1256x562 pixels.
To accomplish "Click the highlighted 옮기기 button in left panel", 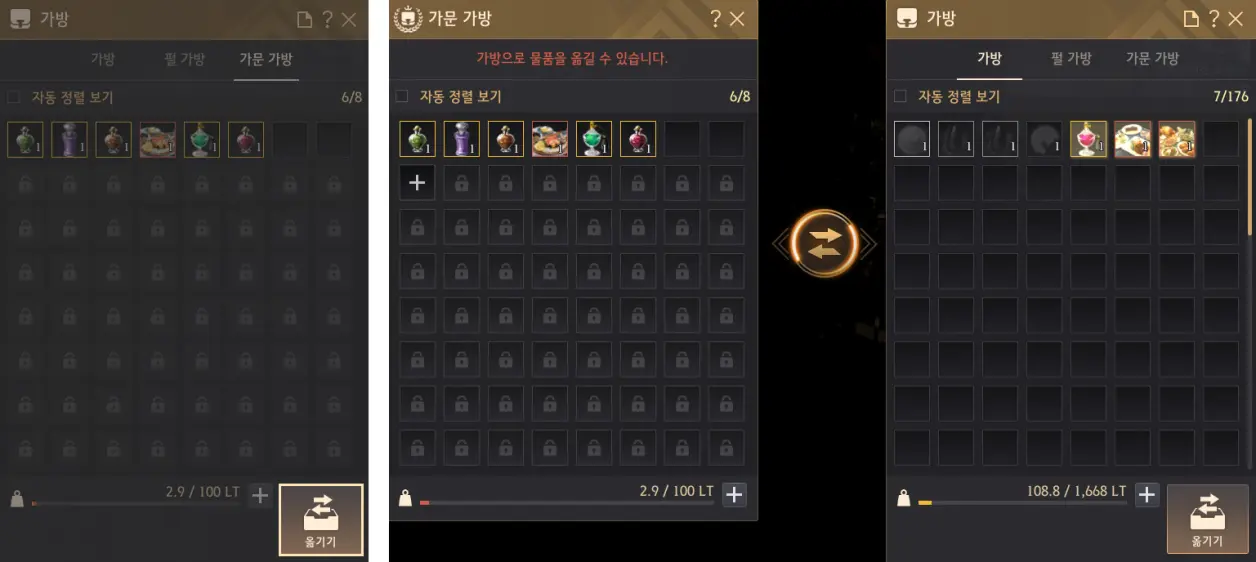I will pos(321,519).
